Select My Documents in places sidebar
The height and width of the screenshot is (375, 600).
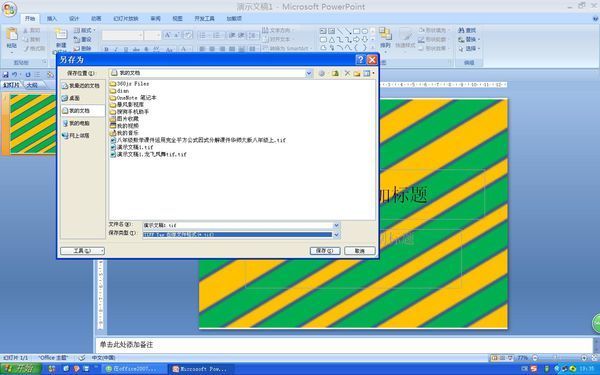[82, 111]
